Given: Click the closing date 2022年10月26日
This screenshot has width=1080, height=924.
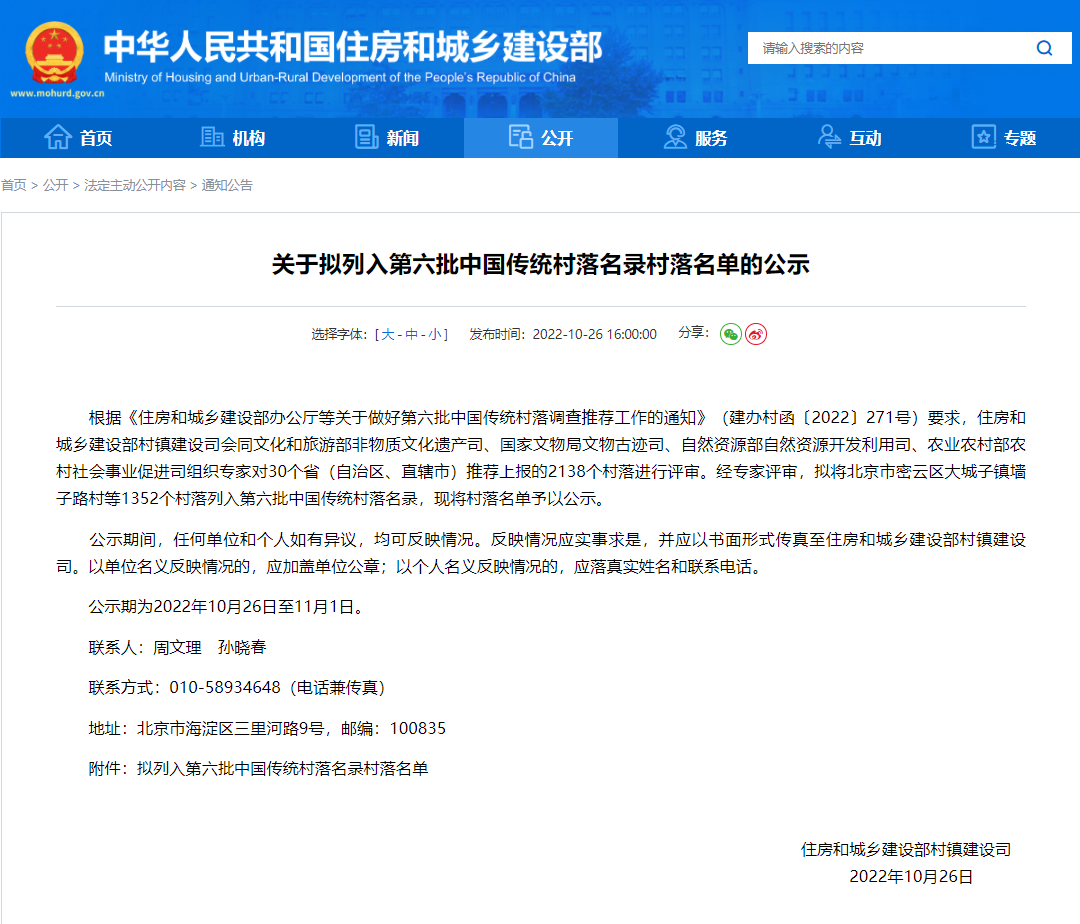Looking at the screenshot, I should coord(911,876).
